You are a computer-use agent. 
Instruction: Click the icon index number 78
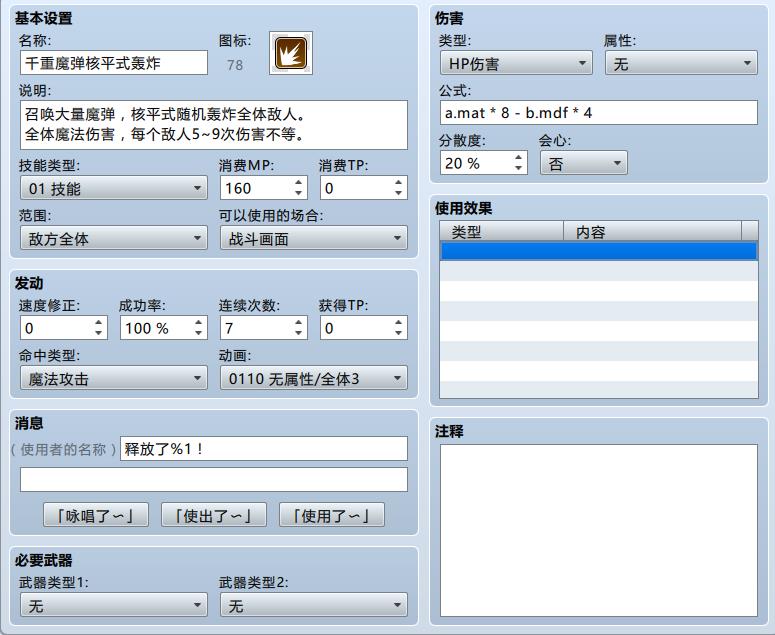pyautogui.click(x=235, y=65)
